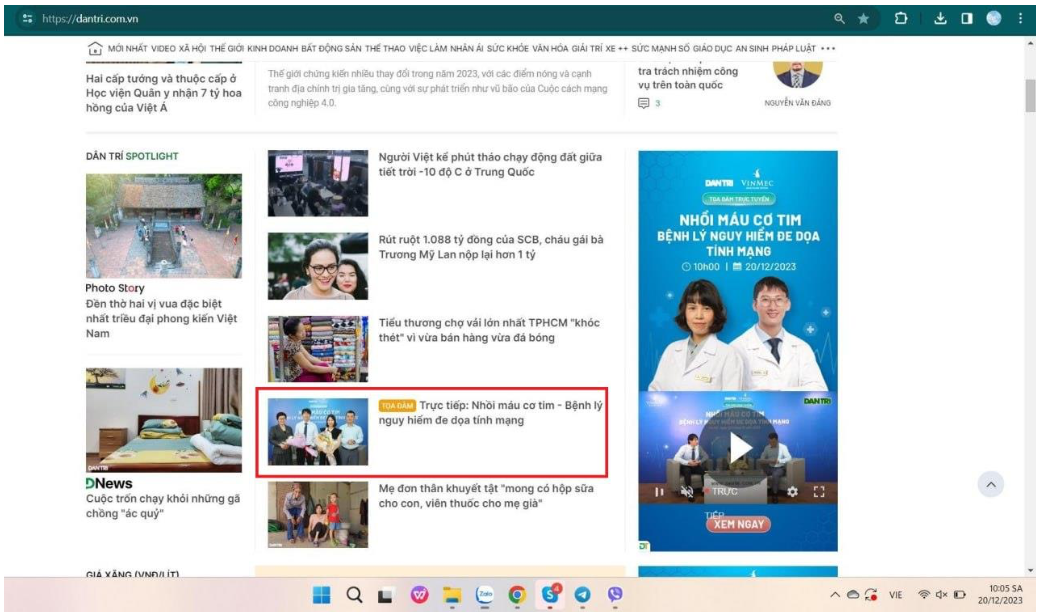Go to KINH DOANH section
This screenshot has width=1040, height=612.
pos(273,48)
